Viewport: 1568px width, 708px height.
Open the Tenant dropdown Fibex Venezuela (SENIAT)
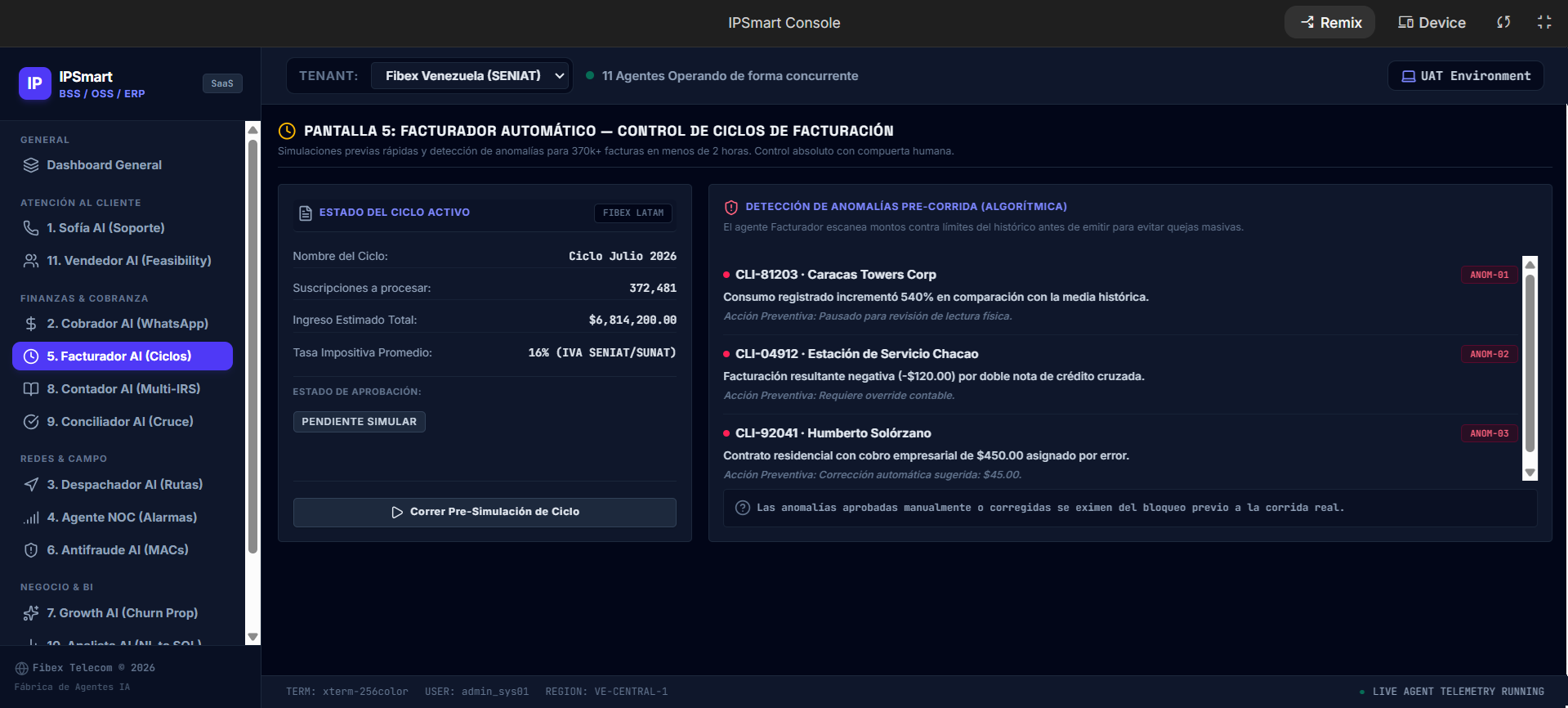tap(470, 76)
